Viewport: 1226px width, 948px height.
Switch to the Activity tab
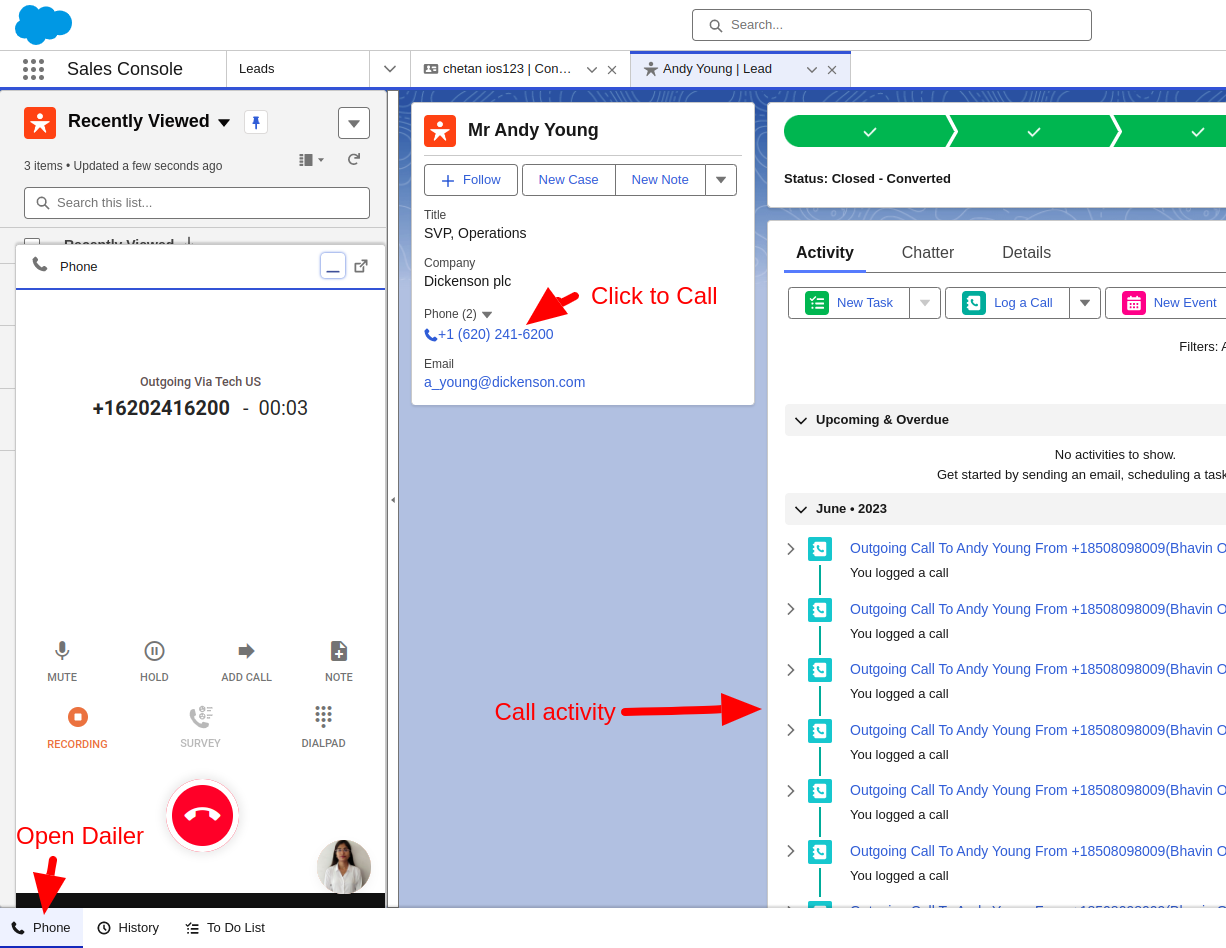pos(825,253)
